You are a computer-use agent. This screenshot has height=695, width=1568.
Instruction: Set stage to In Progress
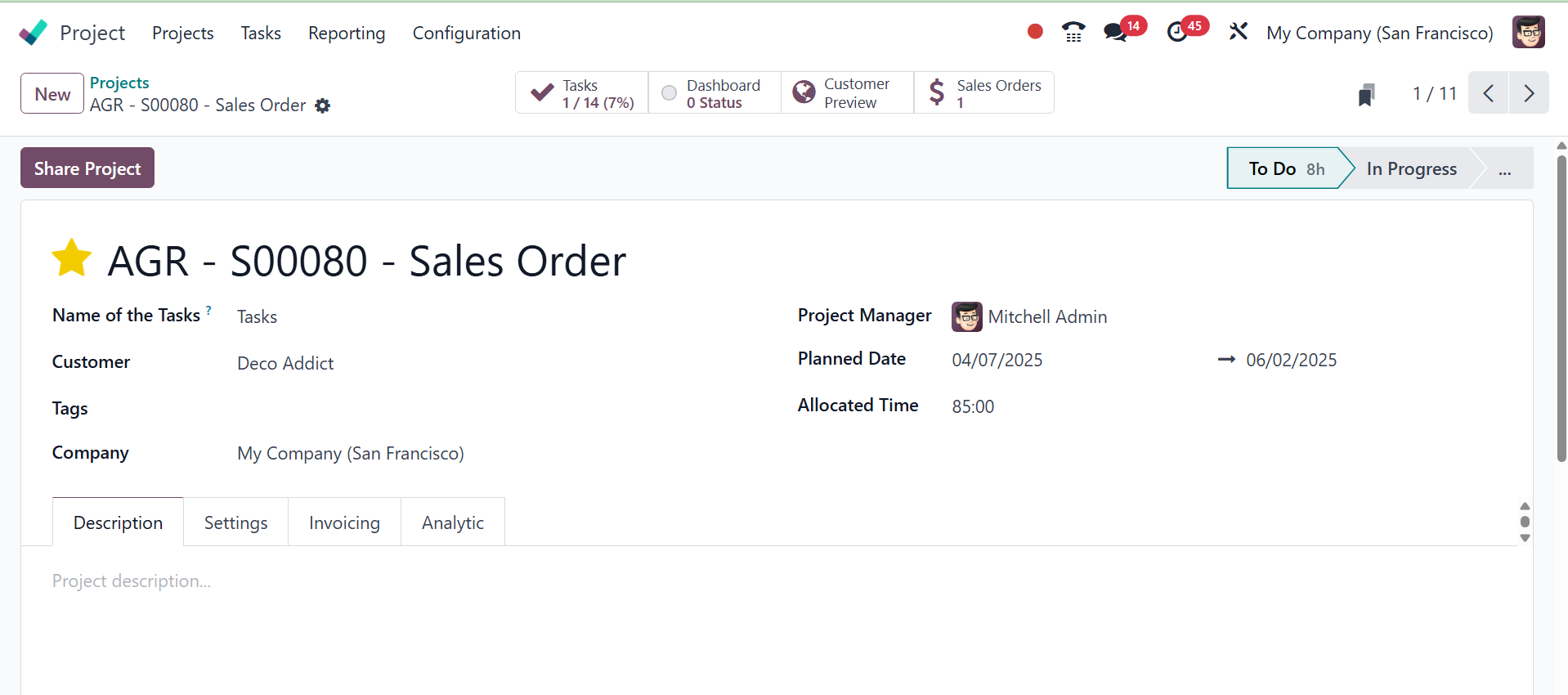click(1411, 168)
